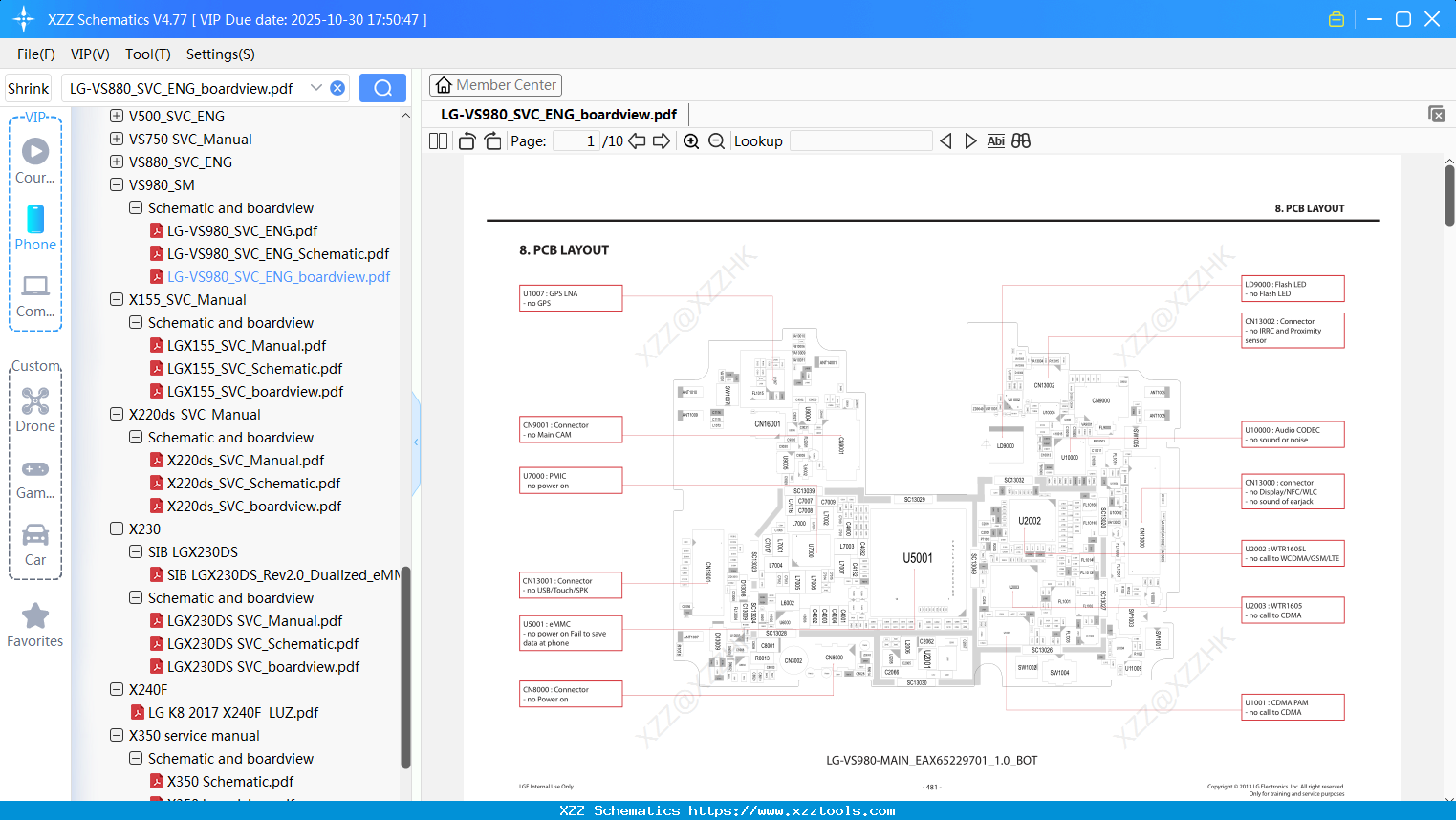
Task: Zoom in on the boardview PDF
Action: (690, 140)
